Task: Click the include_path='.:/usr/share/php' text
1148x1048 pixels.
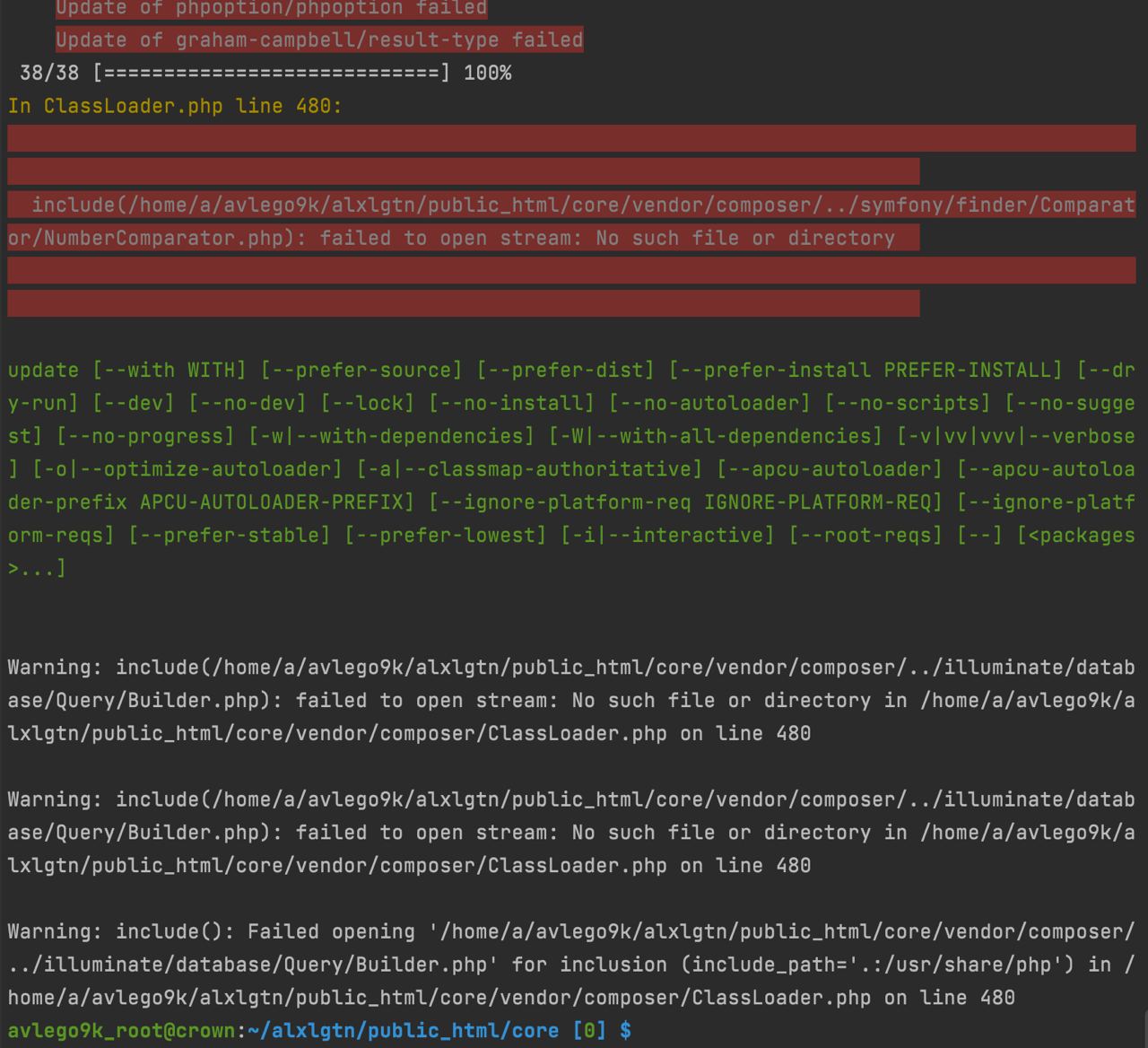Action: click(877, 965)
